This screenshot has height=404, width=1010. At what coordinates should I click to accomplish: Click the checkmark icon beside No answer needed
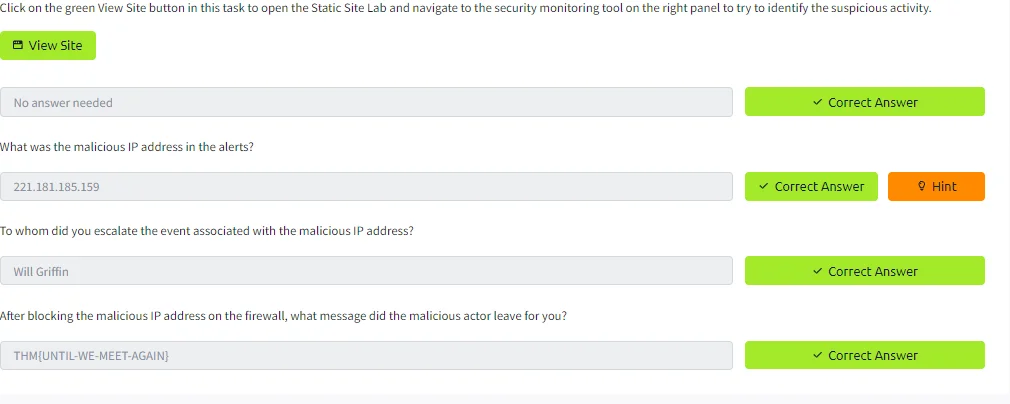[817, 102]
